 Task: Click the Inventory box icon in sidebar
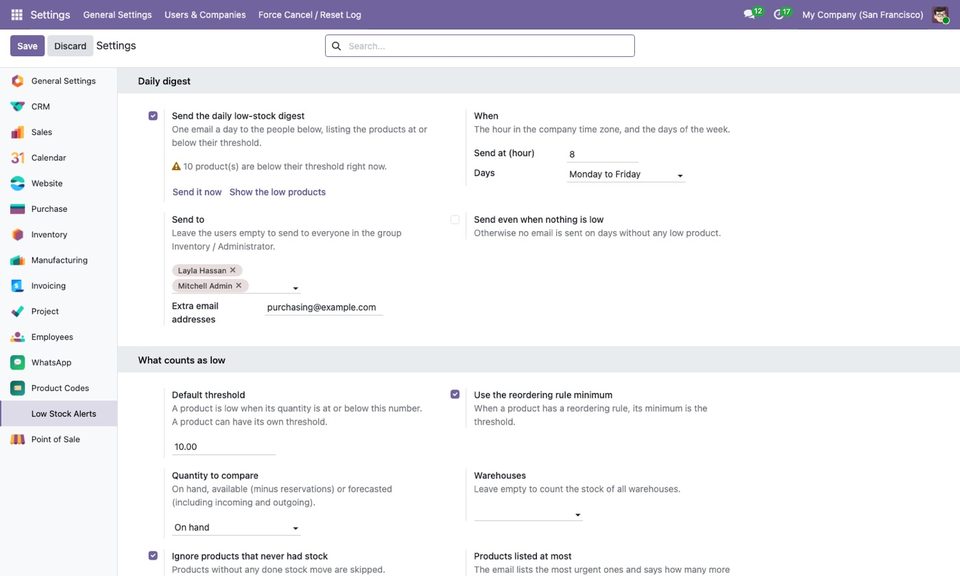point(18,234)
